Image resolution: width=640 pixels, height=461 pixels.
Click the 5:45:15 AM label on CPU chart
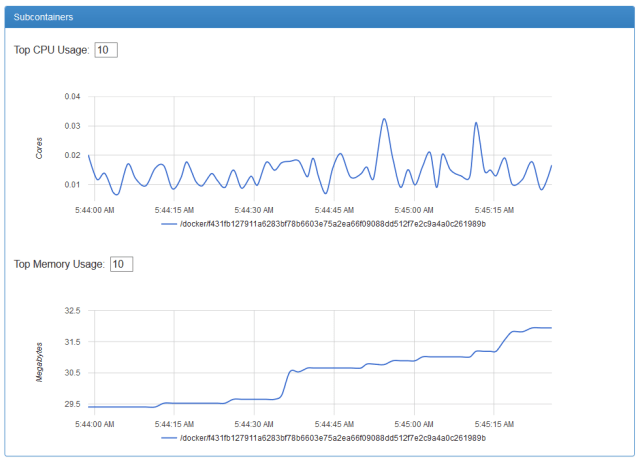(x=494, y=210)
